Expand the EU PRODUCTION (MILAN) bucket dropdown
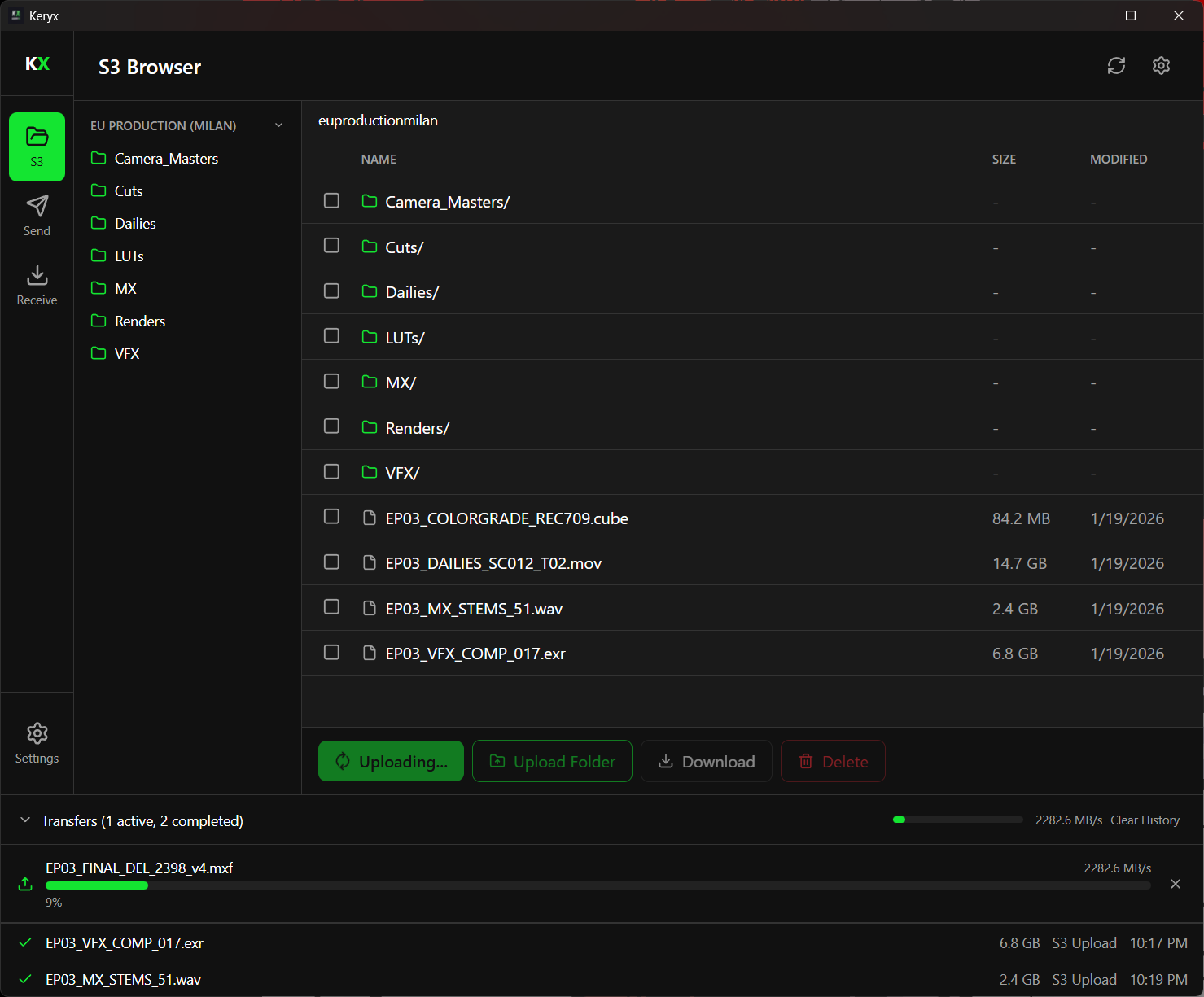The width and height of the screenshot is (1204, 997). click(278, 125)
